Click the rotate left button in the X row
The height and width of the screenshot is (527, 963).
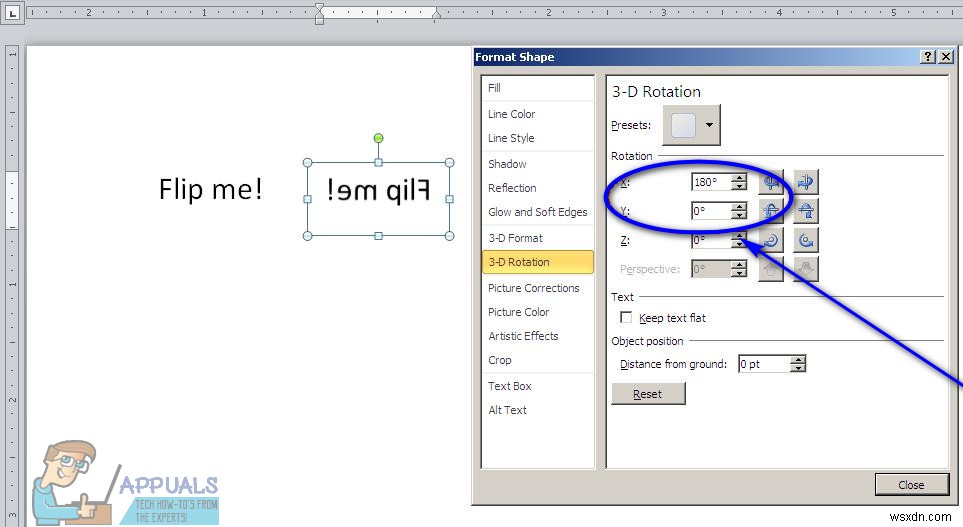pos(771,182)
